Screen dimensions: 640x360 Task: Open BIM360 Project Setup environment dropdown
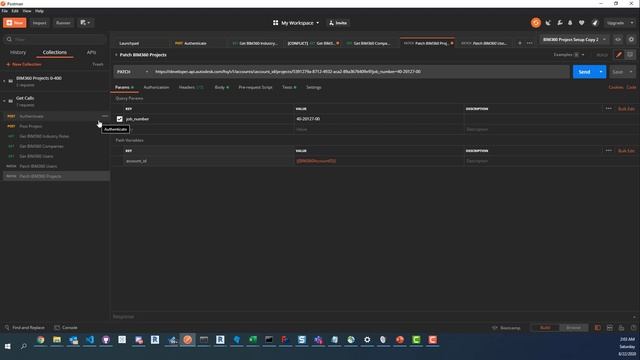click(574, 40)
